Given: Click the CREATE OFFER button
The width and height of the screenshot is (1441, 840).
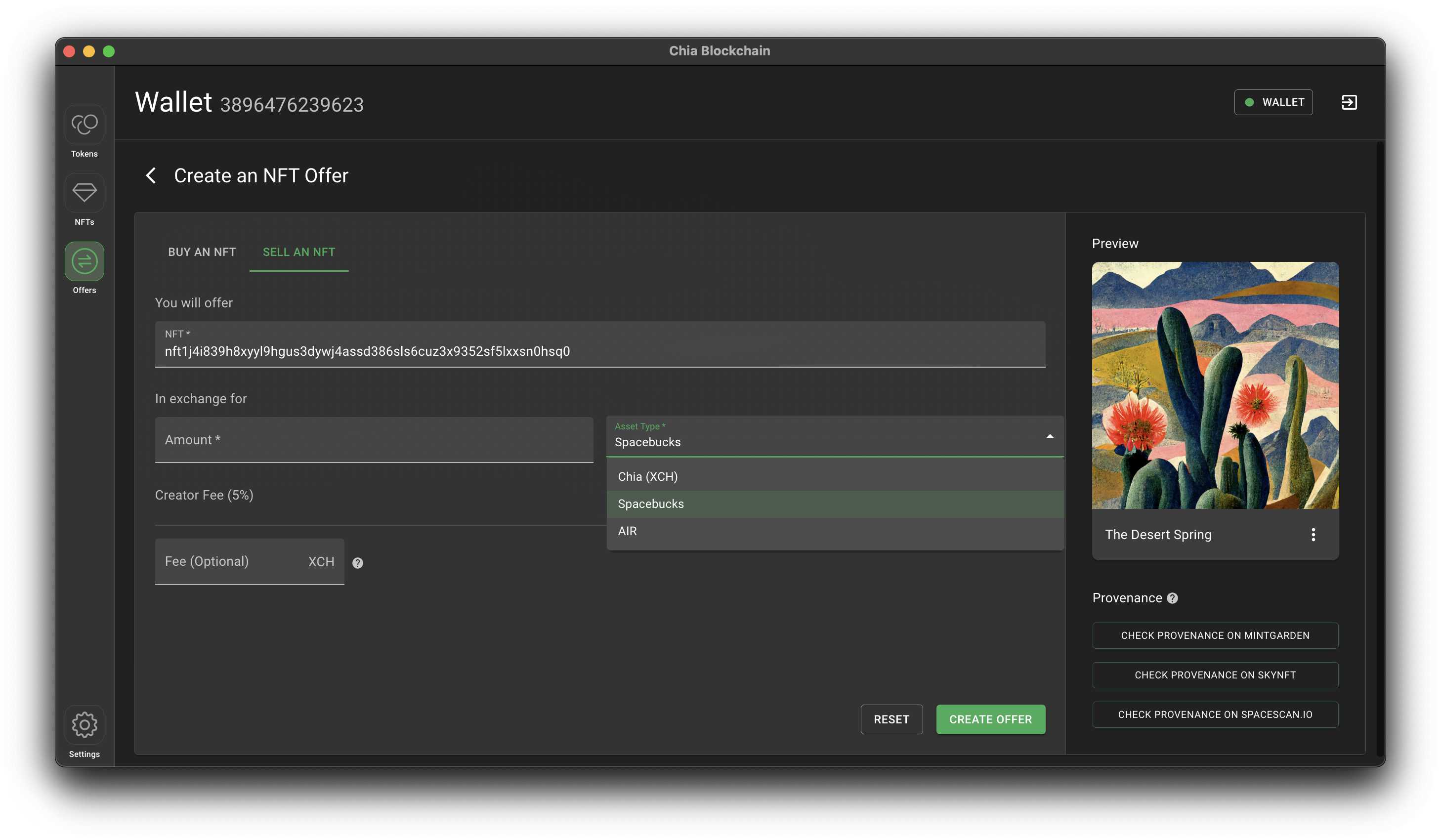Looking at the screenshot, I should (990, 719).
